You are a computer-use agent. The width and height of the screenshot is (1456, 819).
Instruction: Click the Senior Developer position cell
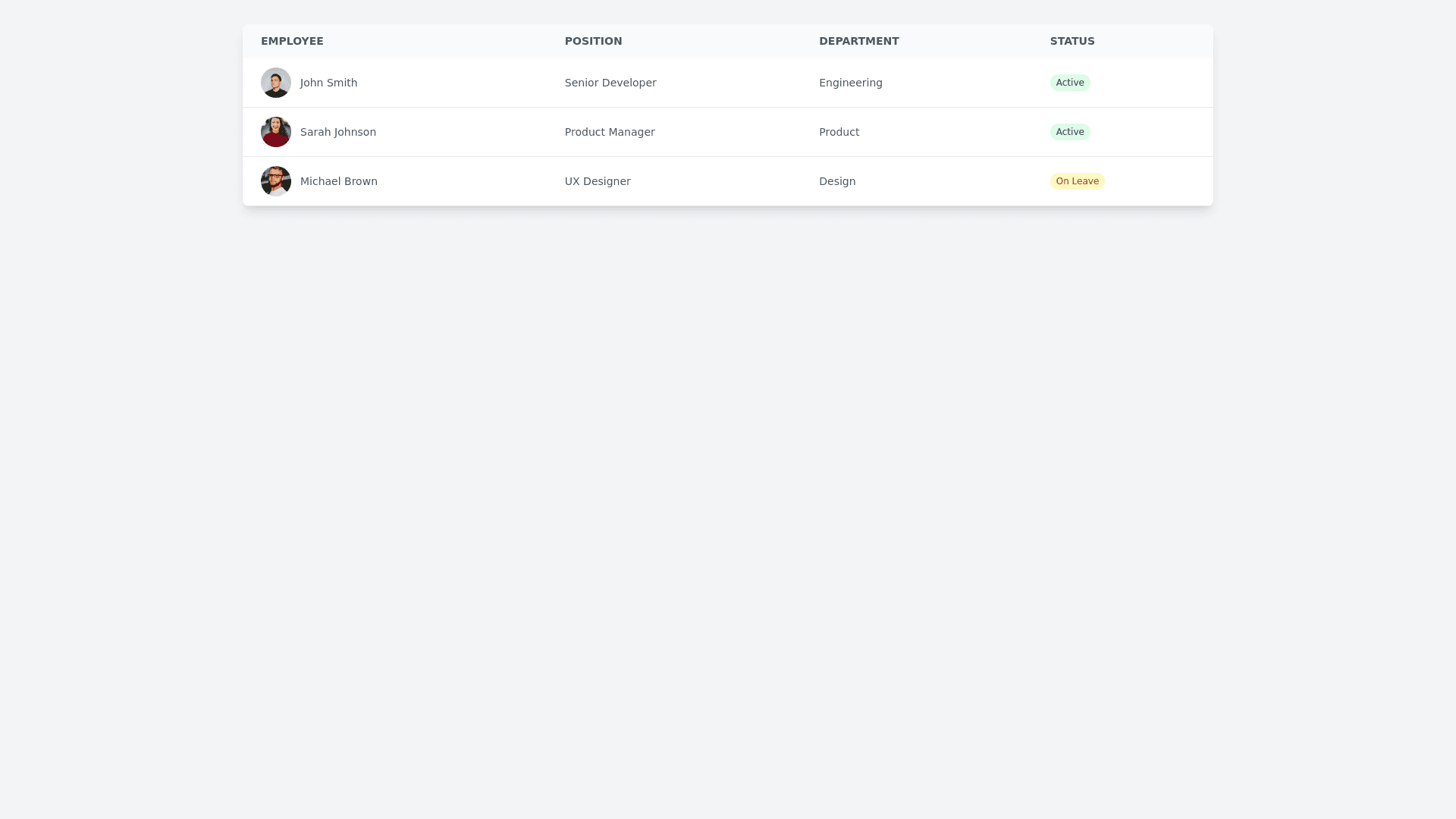tap(610, 83)
